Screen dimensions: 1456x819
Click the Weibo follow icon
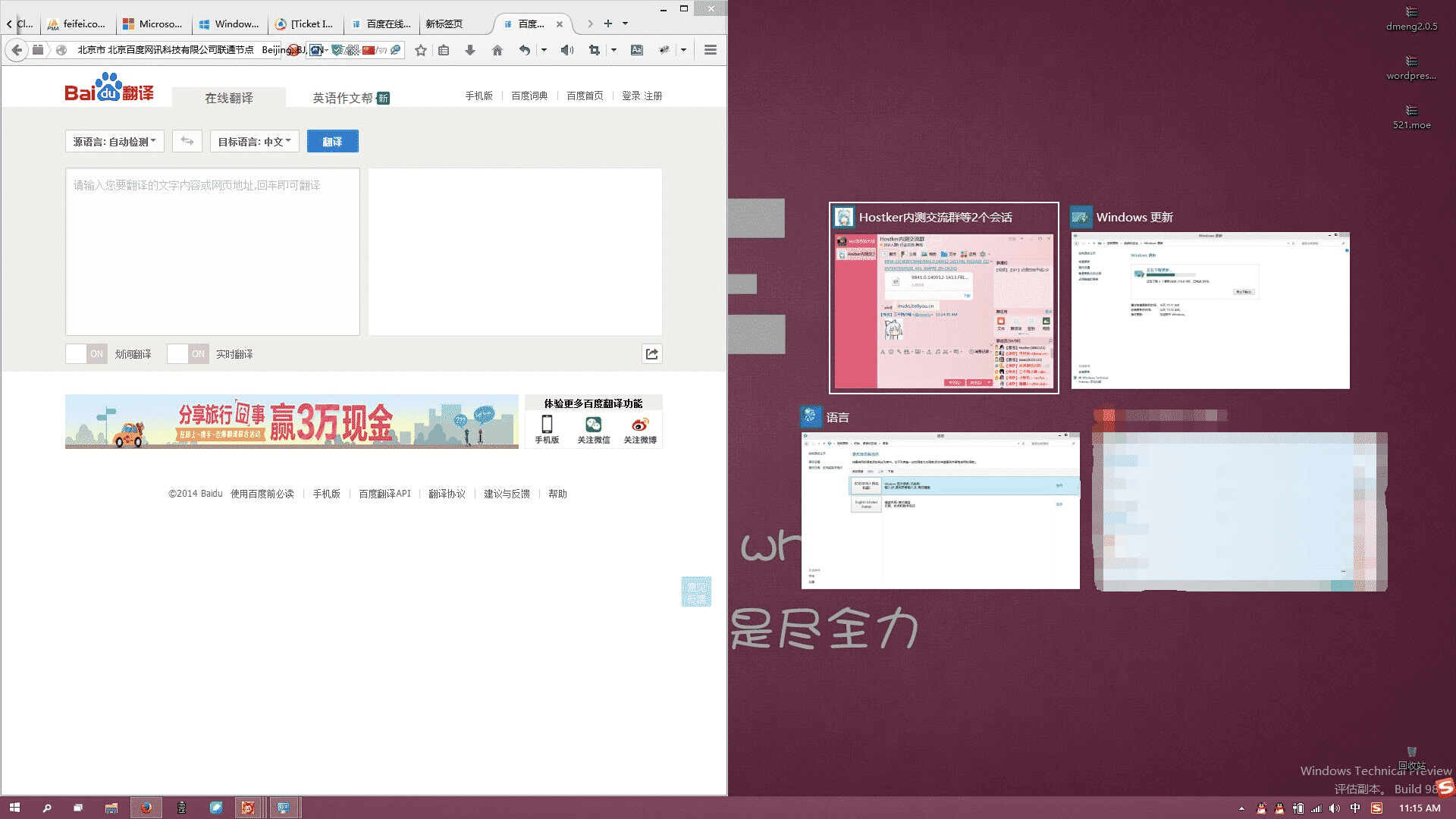[640, 425]
